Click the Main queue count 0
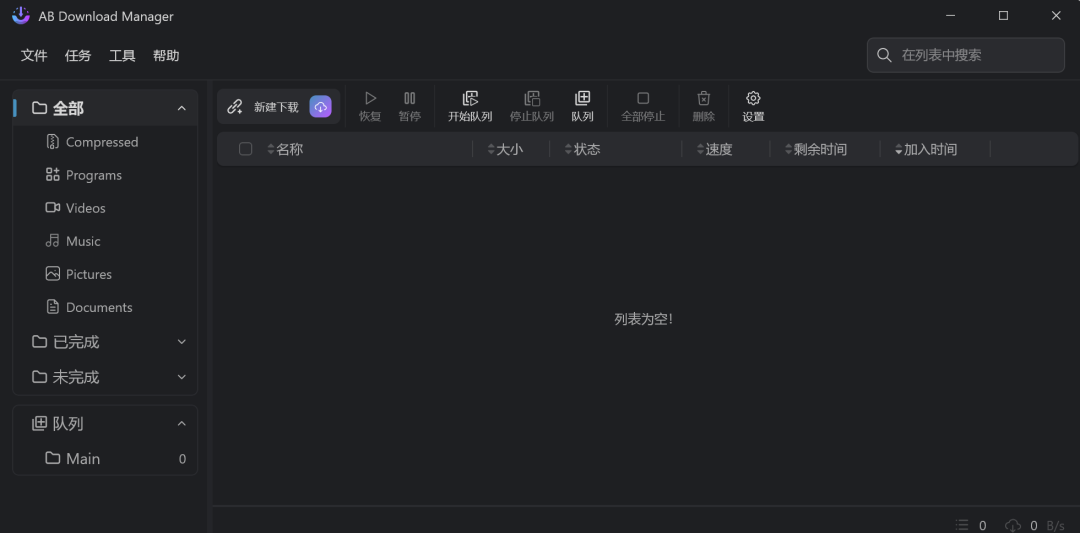 [x=182, y=459]
